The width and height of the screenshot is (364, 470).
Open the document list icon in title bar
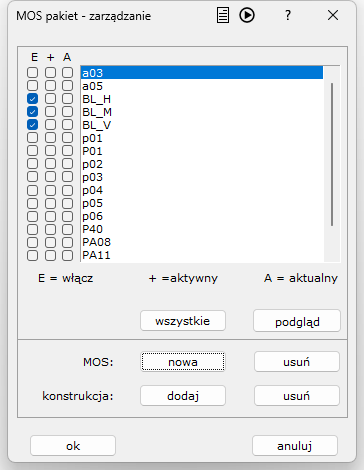point(223,15)
